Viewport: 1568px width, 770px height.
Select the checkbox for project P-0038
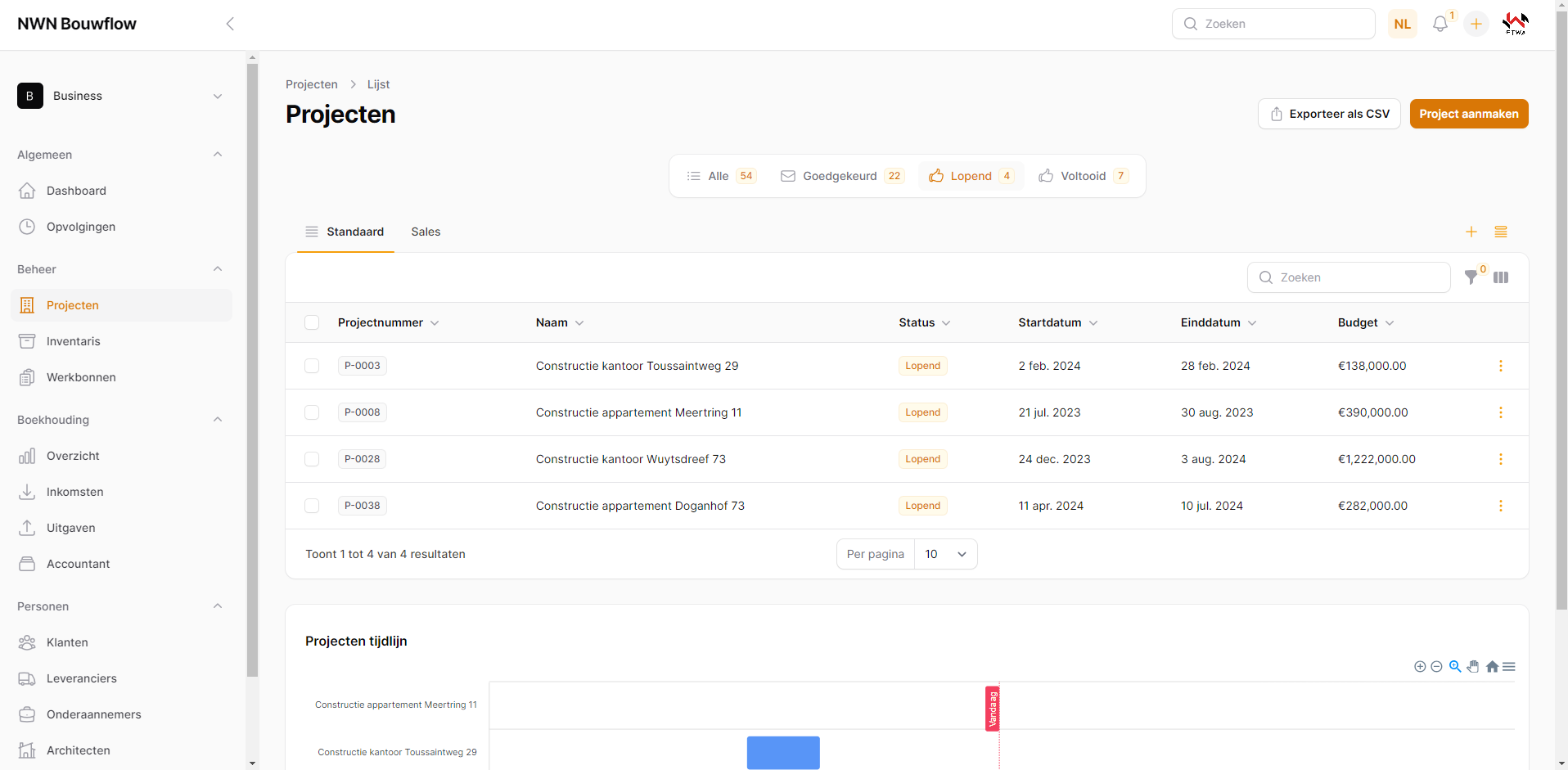coord(312,506)
